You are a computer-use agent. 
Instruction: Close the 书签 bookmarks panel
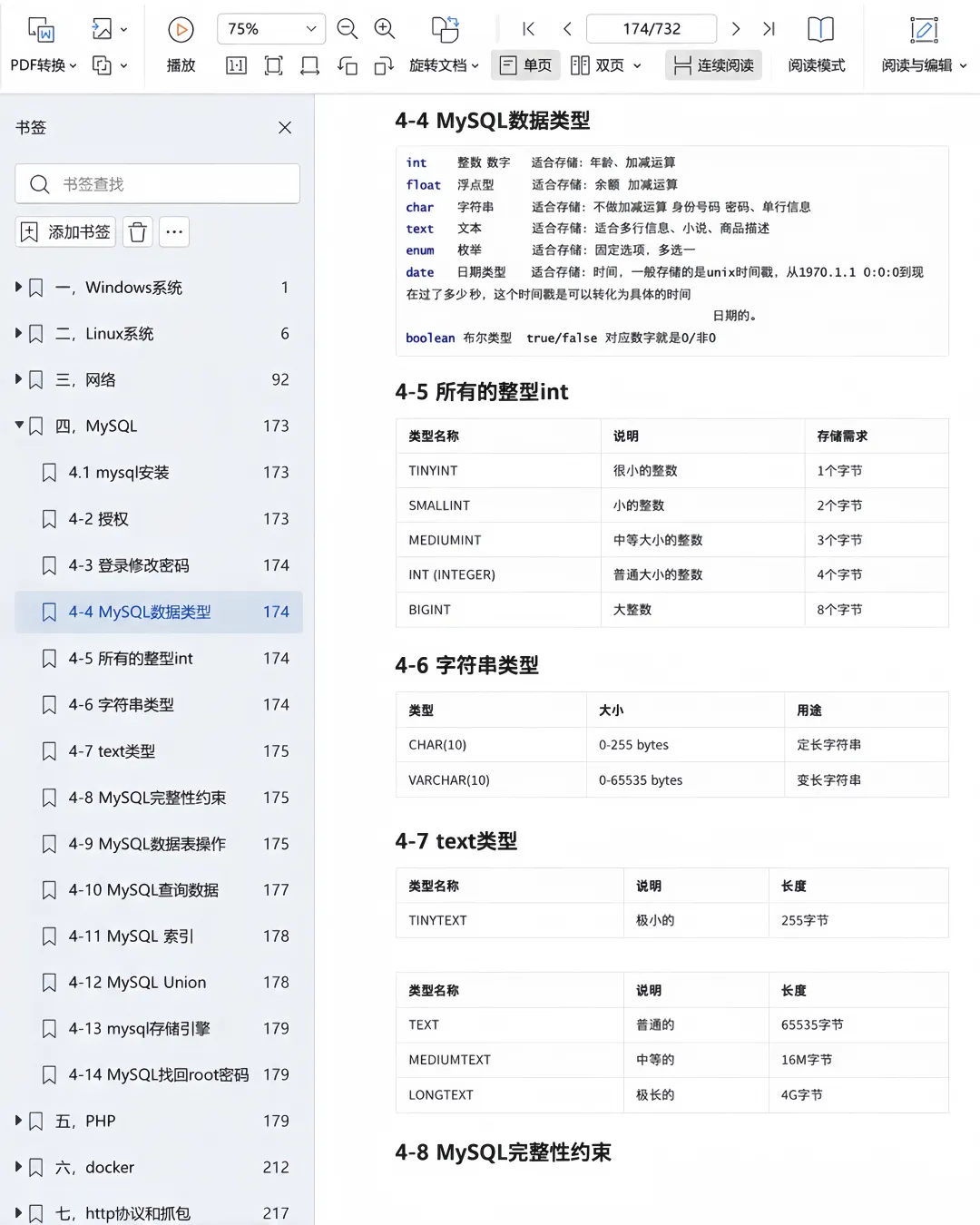[x=285, y=128]
